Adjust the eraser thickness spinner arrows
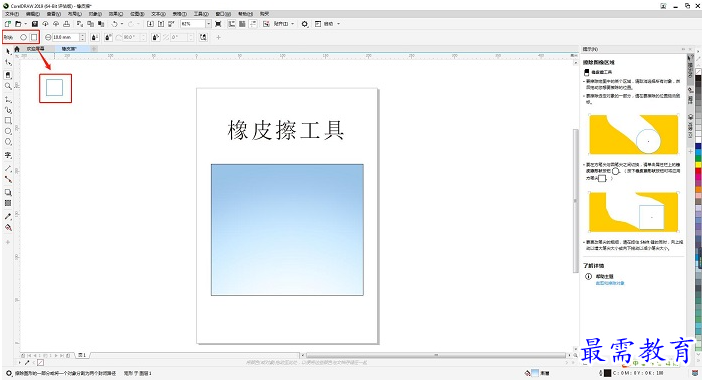 point(82,37)
